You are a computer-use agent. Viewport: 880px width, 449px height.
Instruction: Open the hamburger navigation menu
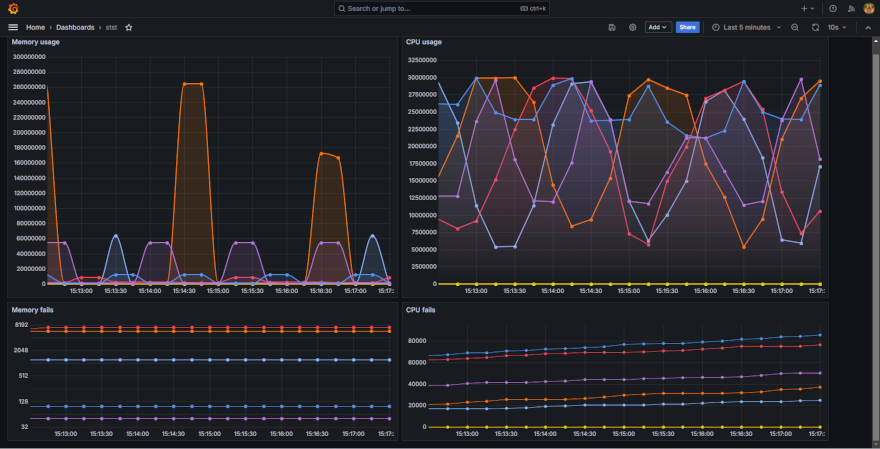pos(13,27)
